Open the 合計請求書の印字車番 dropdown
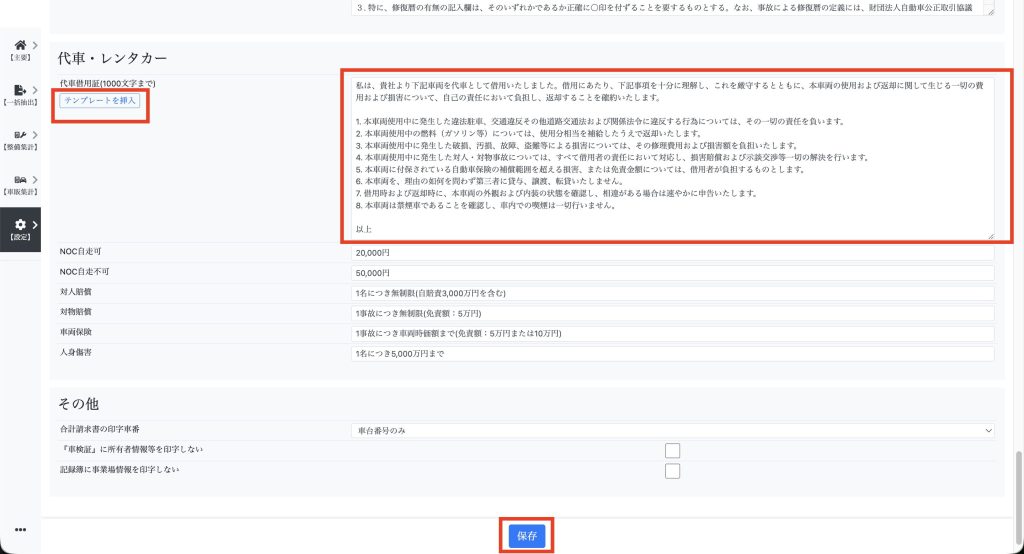Image resolution: width=1024 pixels, height=554 pixels. 672,430
